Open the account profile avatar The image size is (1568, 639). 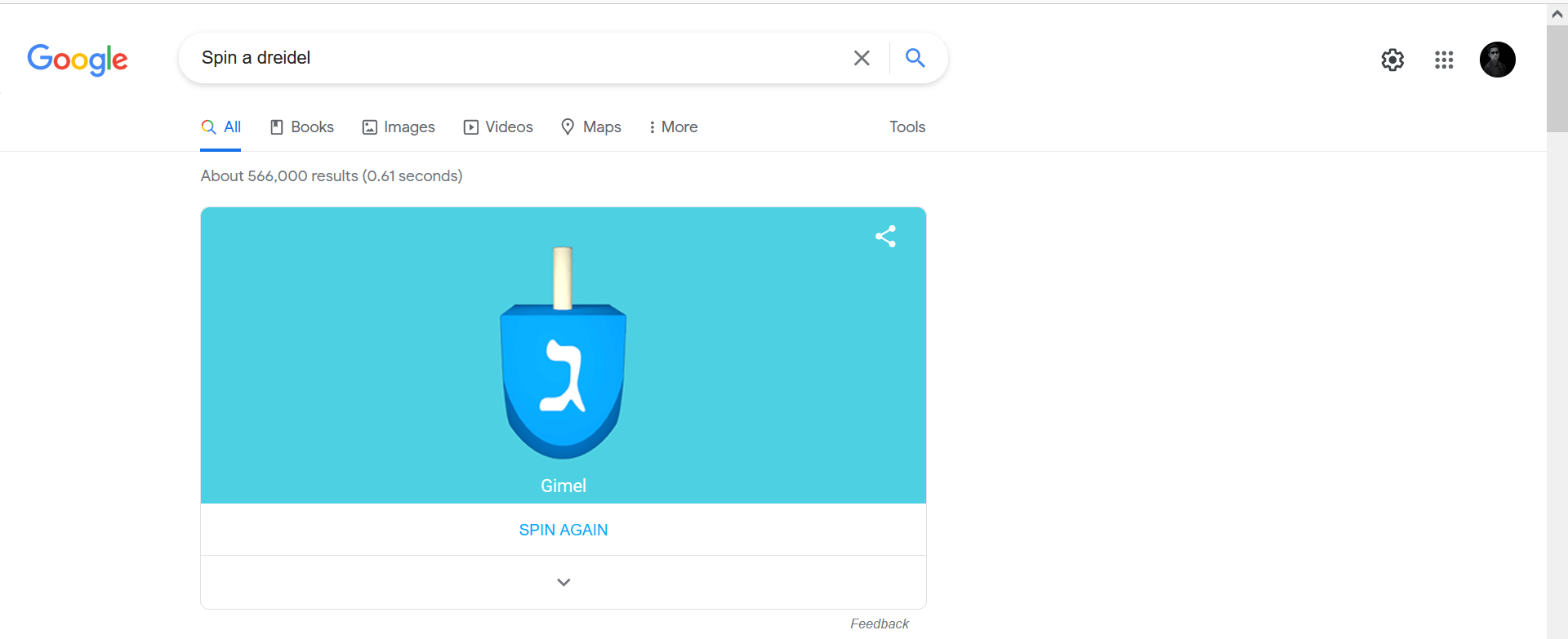click(1498, 60)
